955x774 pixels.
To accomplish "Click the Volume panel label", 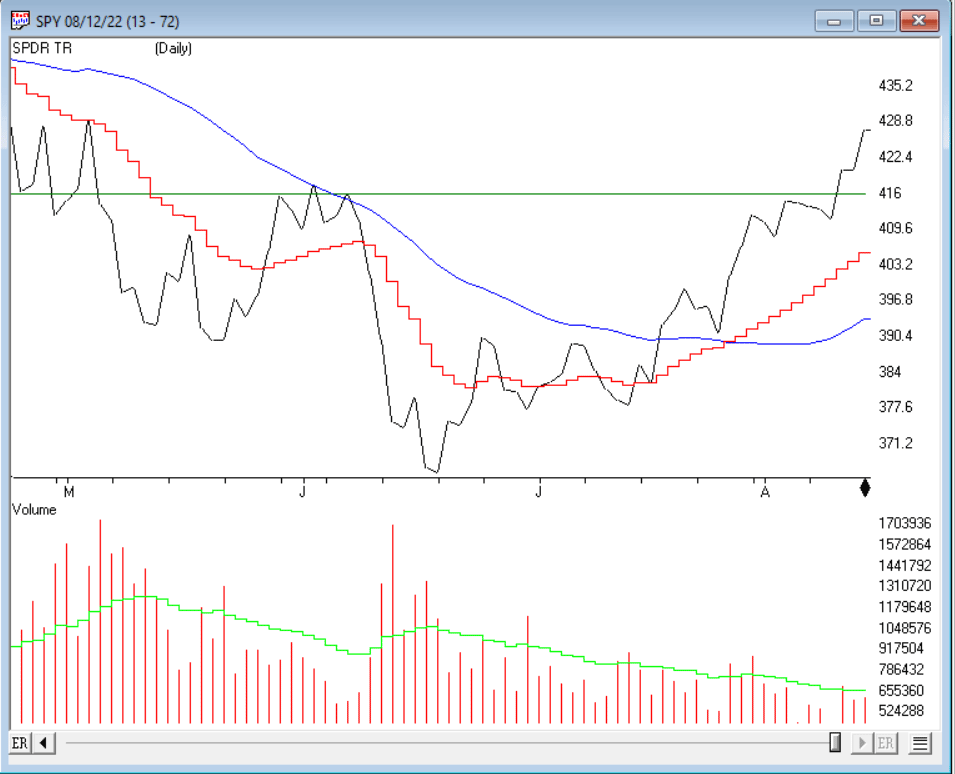I will [34, 510].
